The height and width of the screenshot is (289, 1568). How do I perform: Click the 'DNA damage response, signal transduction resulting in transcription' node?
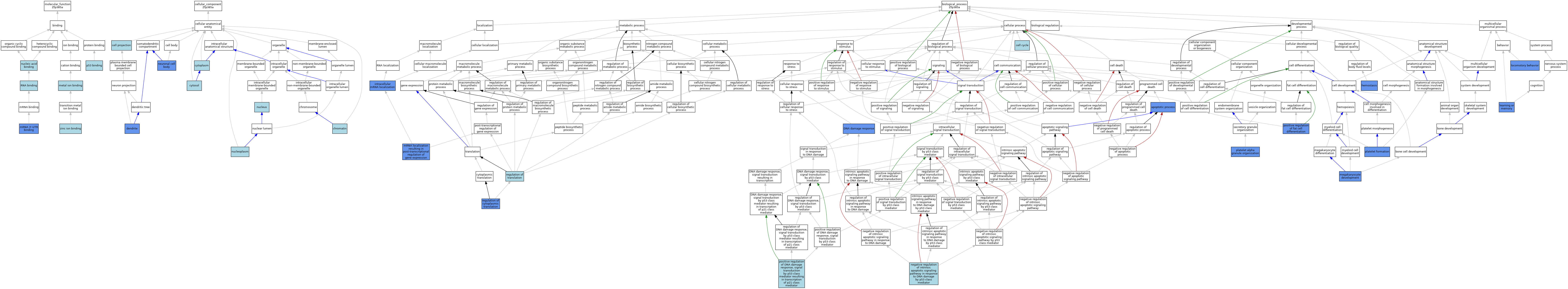[x=765, y=177]
